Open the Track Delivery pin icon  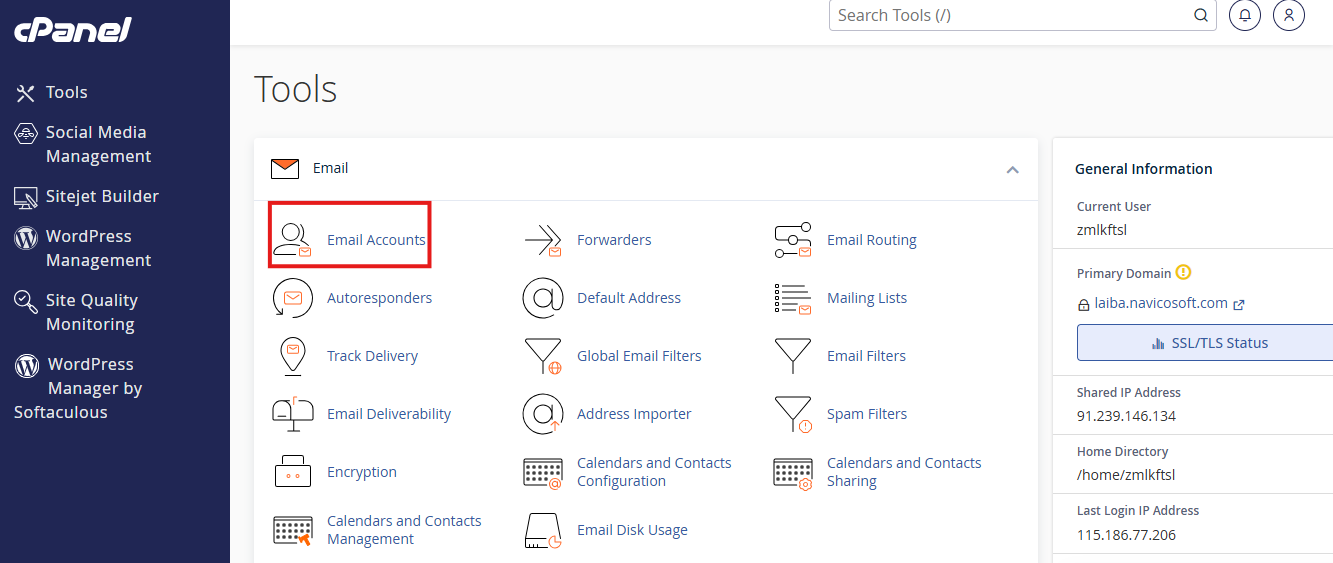pyautogui.click(x=292, y=356)
